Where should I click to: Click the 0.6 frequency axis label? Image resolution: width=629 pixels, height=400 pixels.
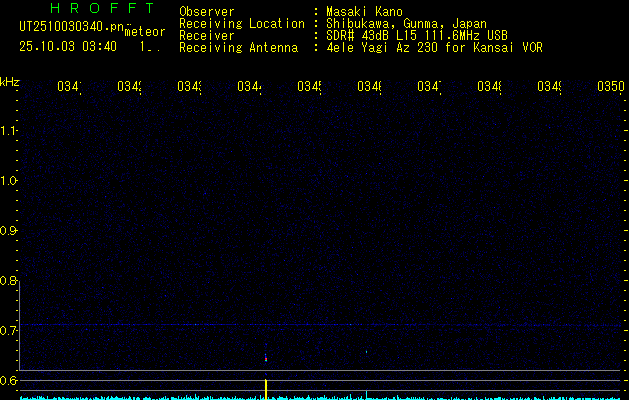point(9,381)
